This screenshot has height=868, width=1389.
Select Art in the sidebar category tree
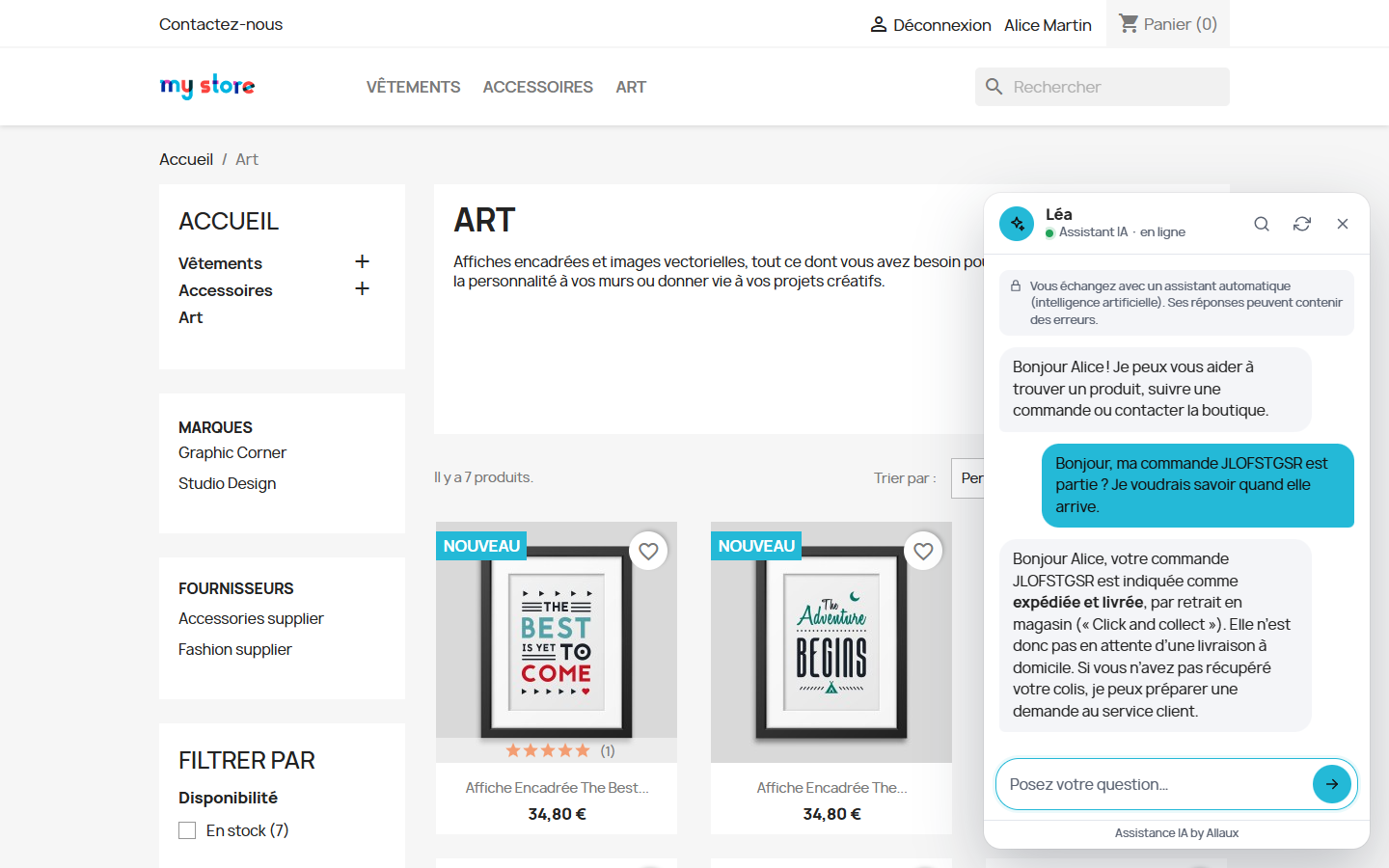tap(190, 317)
